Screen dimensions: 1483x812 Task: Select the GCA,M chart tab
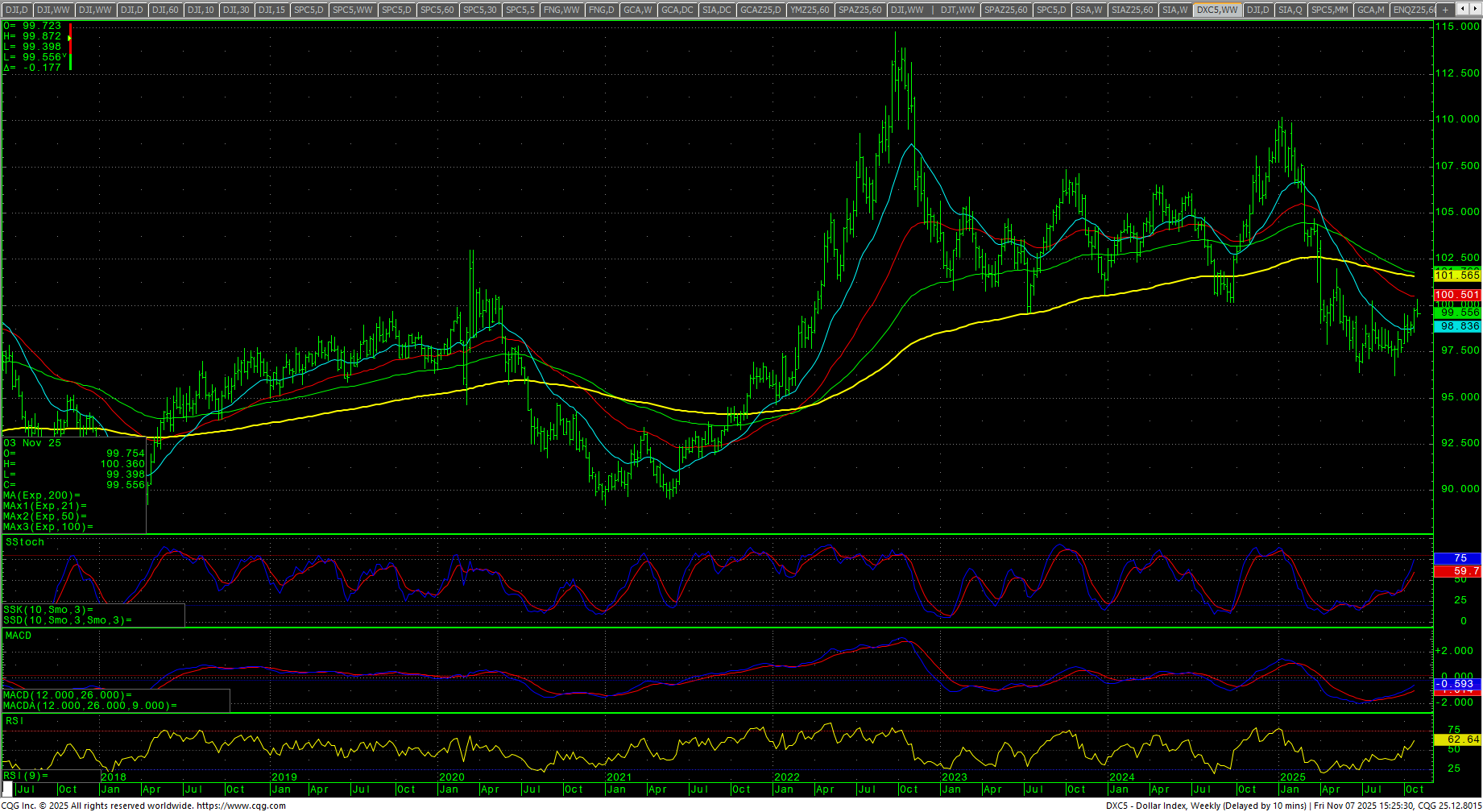(1370, 10)
